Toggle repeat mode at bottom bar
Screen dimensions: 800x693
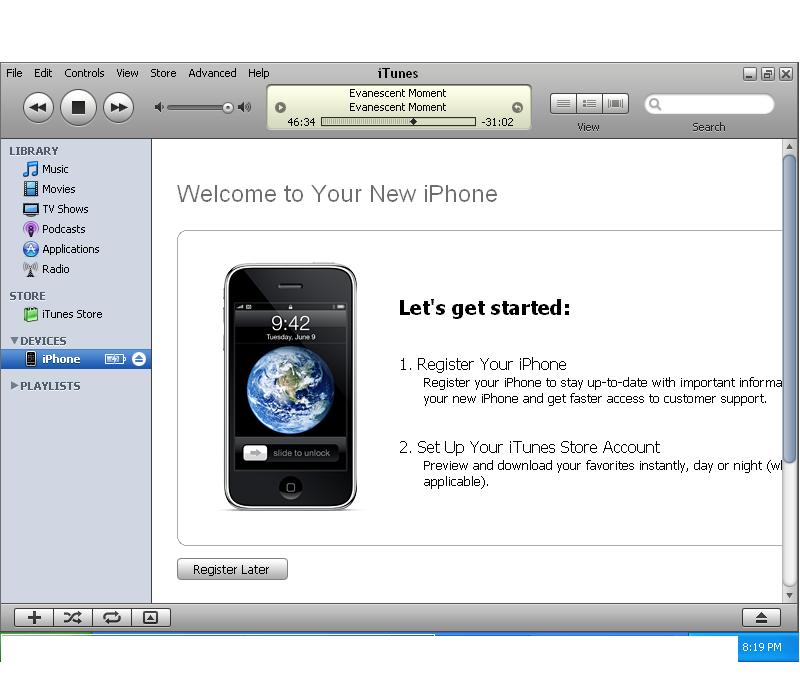tap(112, 618)
